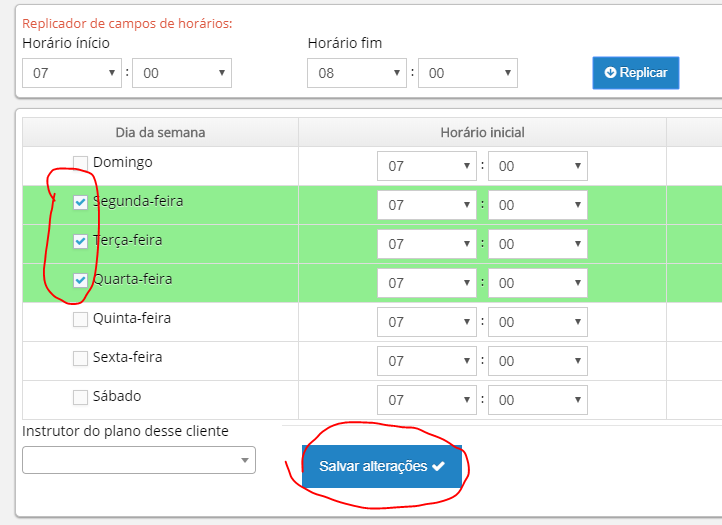
Task: Open Domingo initial hour dropdown
Action: coord(427,166)
